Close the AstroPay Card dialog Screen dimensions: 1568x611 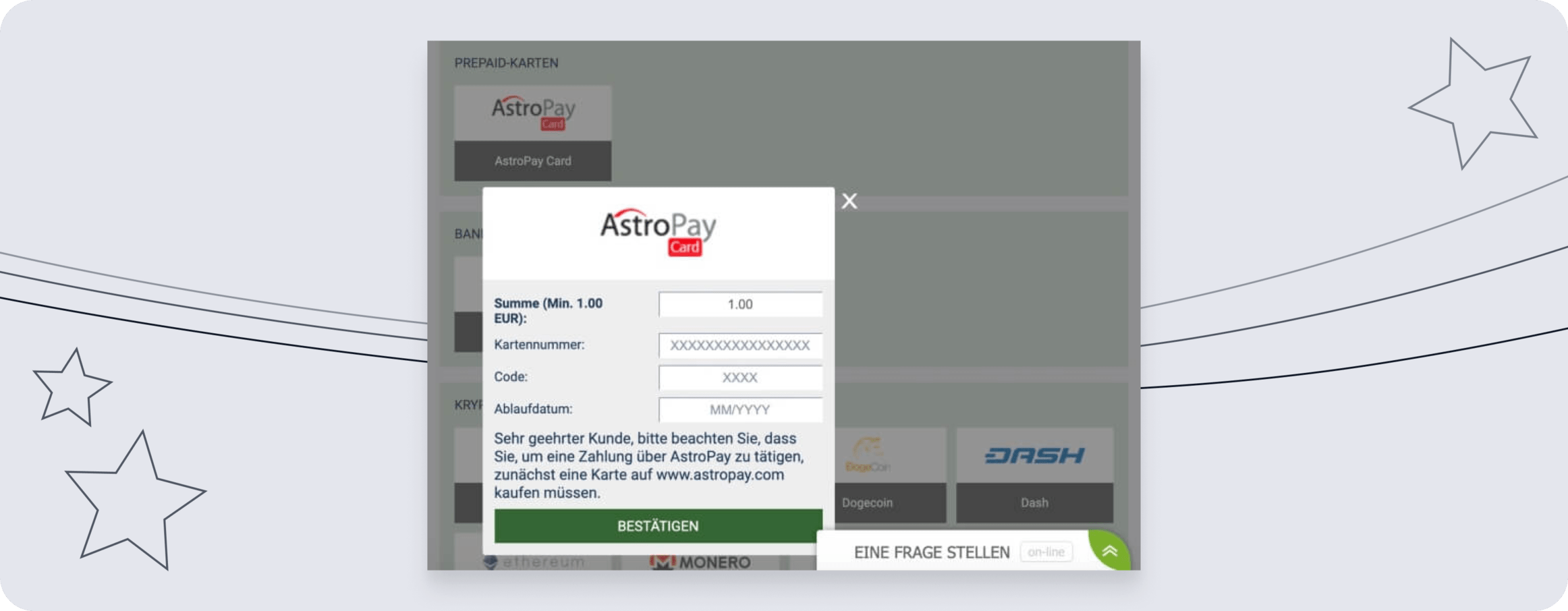[849, 201]
